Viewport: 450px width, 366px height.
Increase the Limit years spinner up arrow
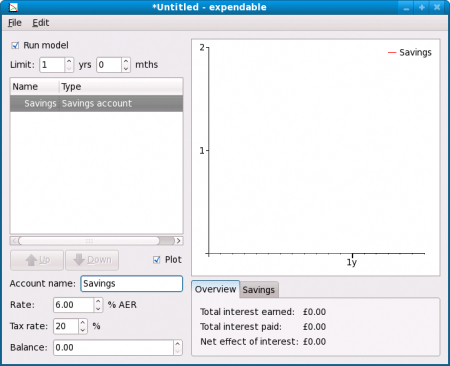69,61
